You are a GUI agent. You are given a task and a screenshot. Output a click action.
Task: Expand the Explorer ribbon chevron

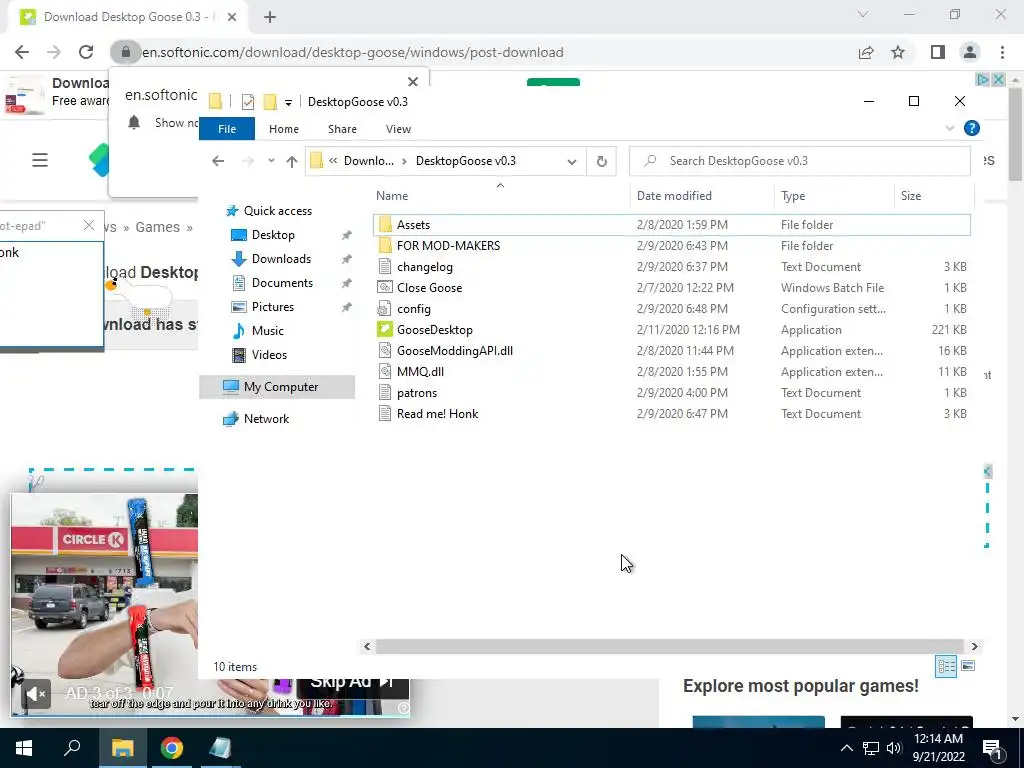tap(950, 129)
